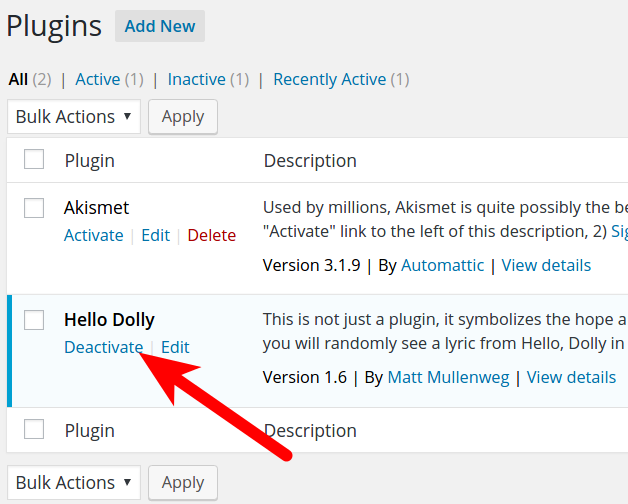
Task: Tick the Akismet plugin checkbox
Action: pos(34,208)
